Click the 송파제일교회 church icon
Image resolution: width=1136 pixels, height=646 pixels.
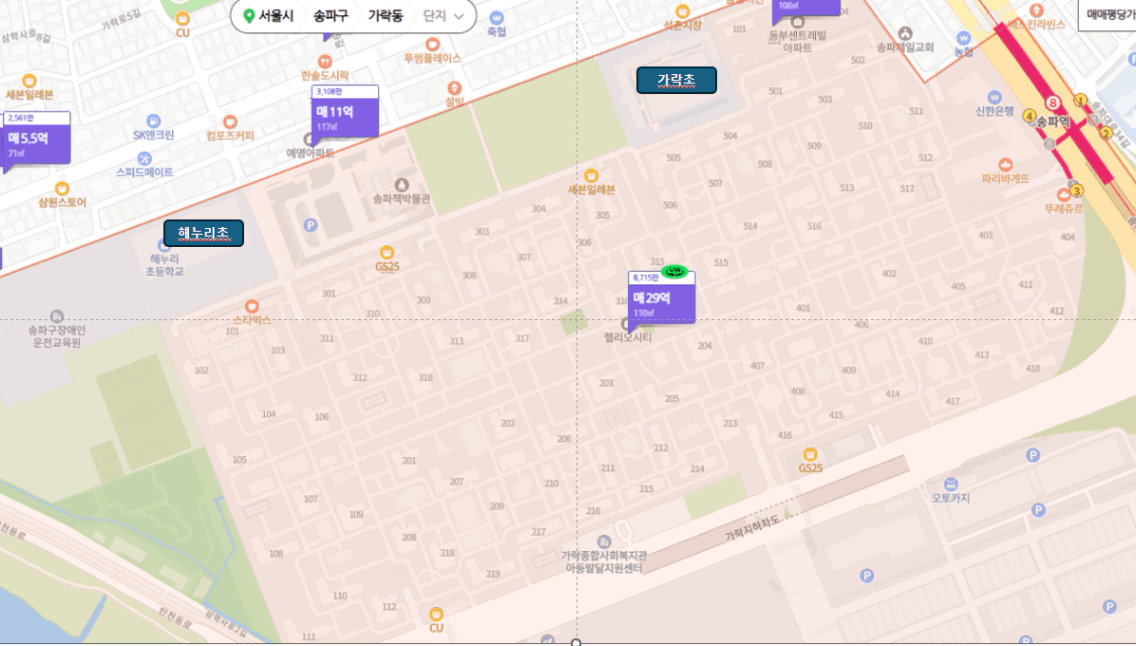point(905,33)
